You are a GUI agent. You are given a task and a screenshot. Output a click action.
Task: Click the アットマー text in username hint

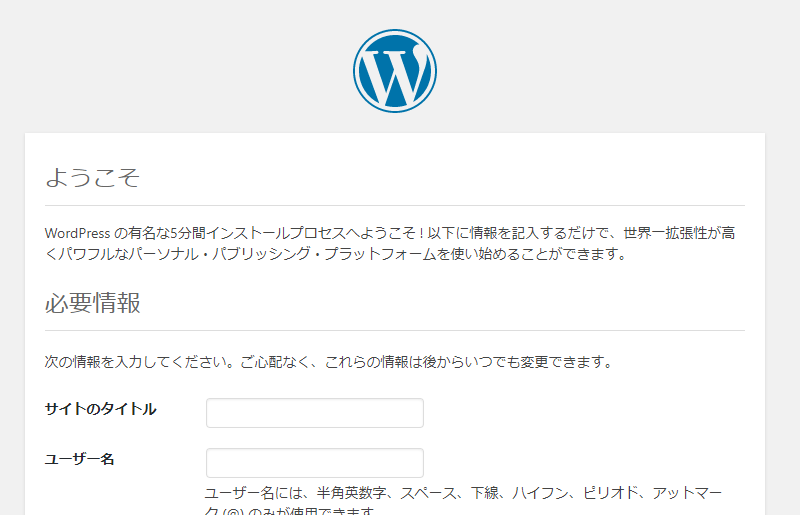(x=687, y=493)
